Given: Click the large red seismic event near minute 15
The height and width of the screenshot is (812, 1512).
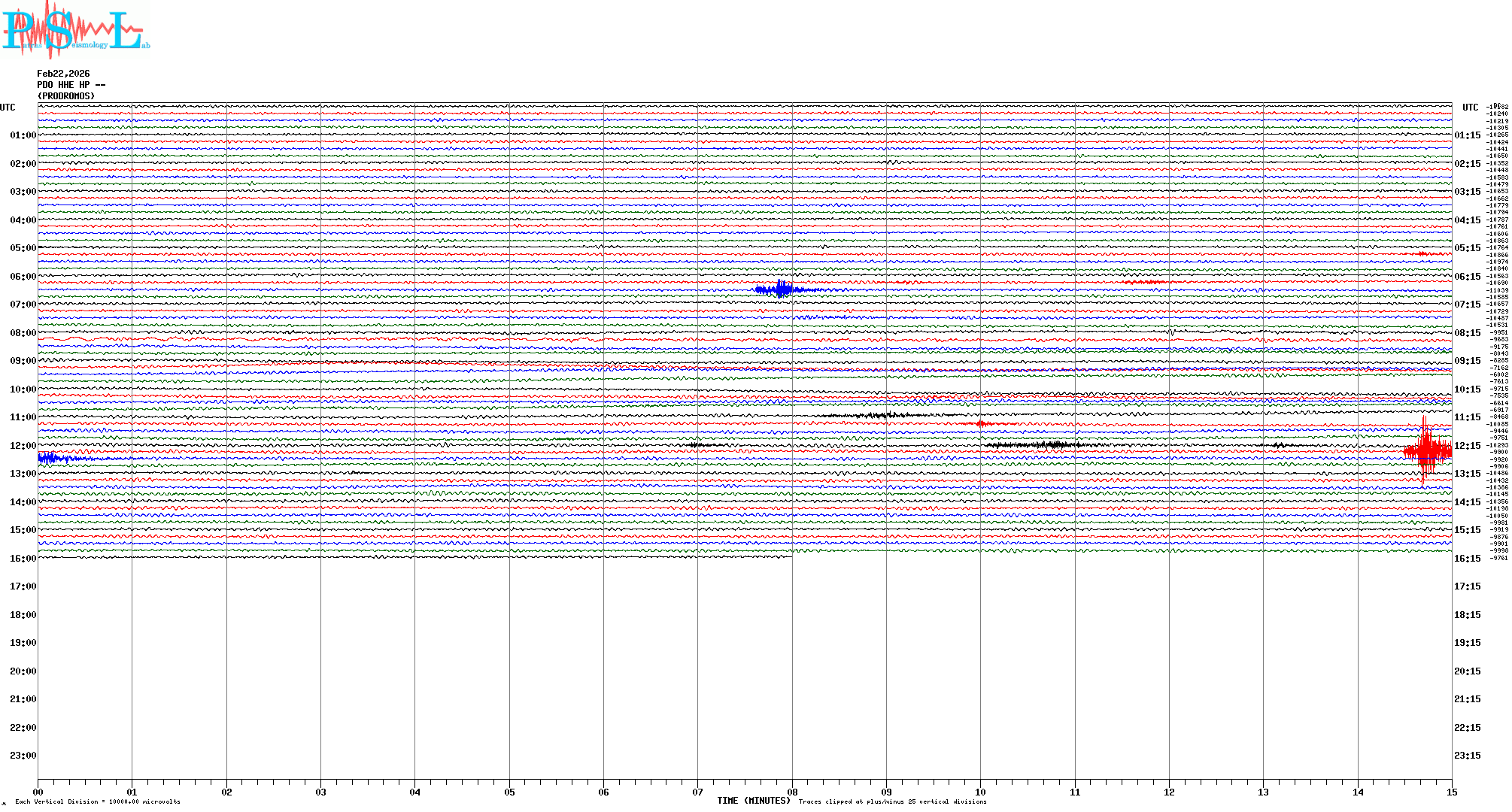Looking at the screenshot, I should pos(1426,451).
